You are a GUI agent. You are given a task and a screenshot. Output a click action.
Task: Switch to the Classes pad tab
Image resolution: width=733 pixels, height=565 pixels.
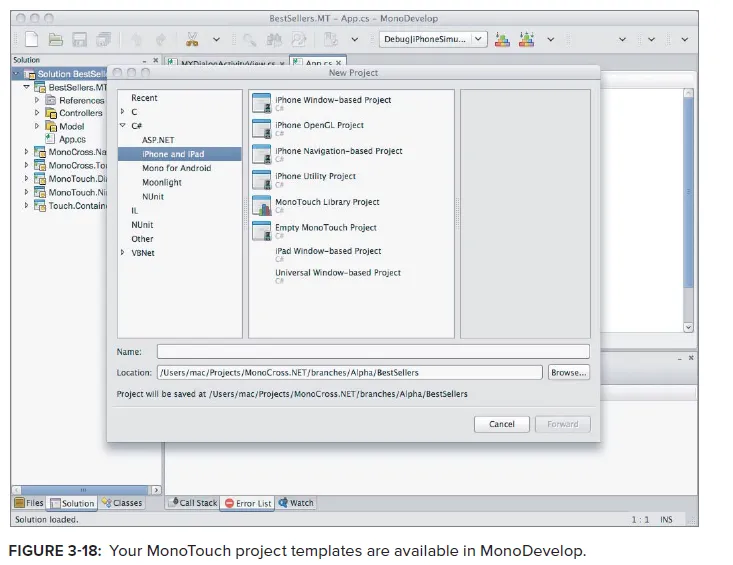tap(122, 503)
